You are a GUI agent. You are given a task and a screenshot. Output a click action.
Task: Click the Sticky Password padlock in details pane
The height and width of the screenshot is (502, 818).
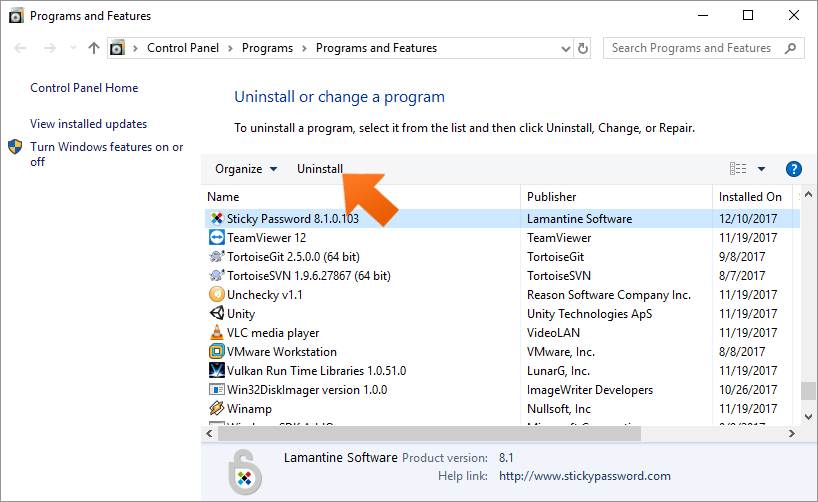coord(245,472)
